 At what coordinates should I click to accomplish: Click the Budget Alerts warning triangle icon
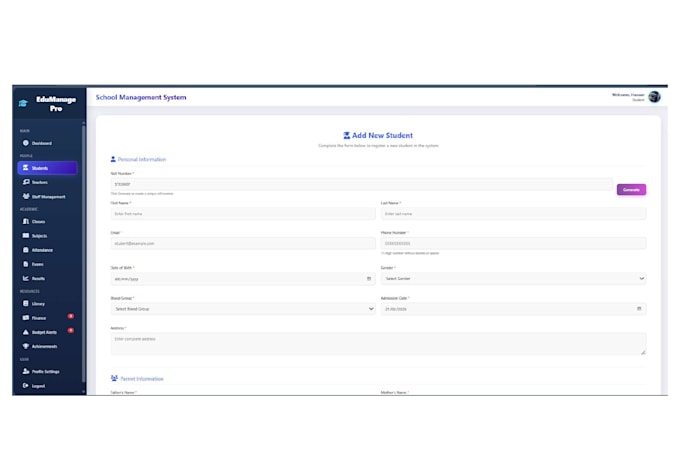pos(26,332)
